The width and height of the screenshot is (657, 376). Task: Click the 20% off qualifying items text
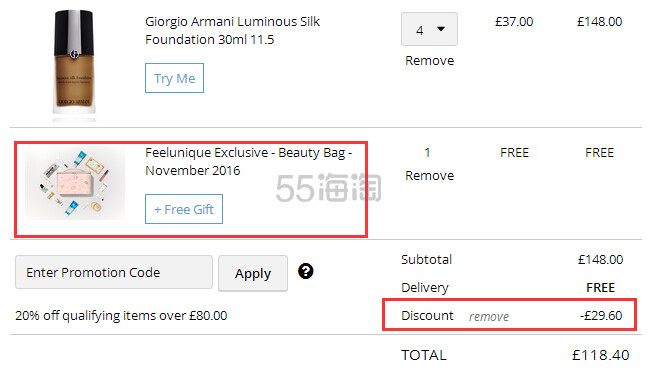(x=121, y=315)
